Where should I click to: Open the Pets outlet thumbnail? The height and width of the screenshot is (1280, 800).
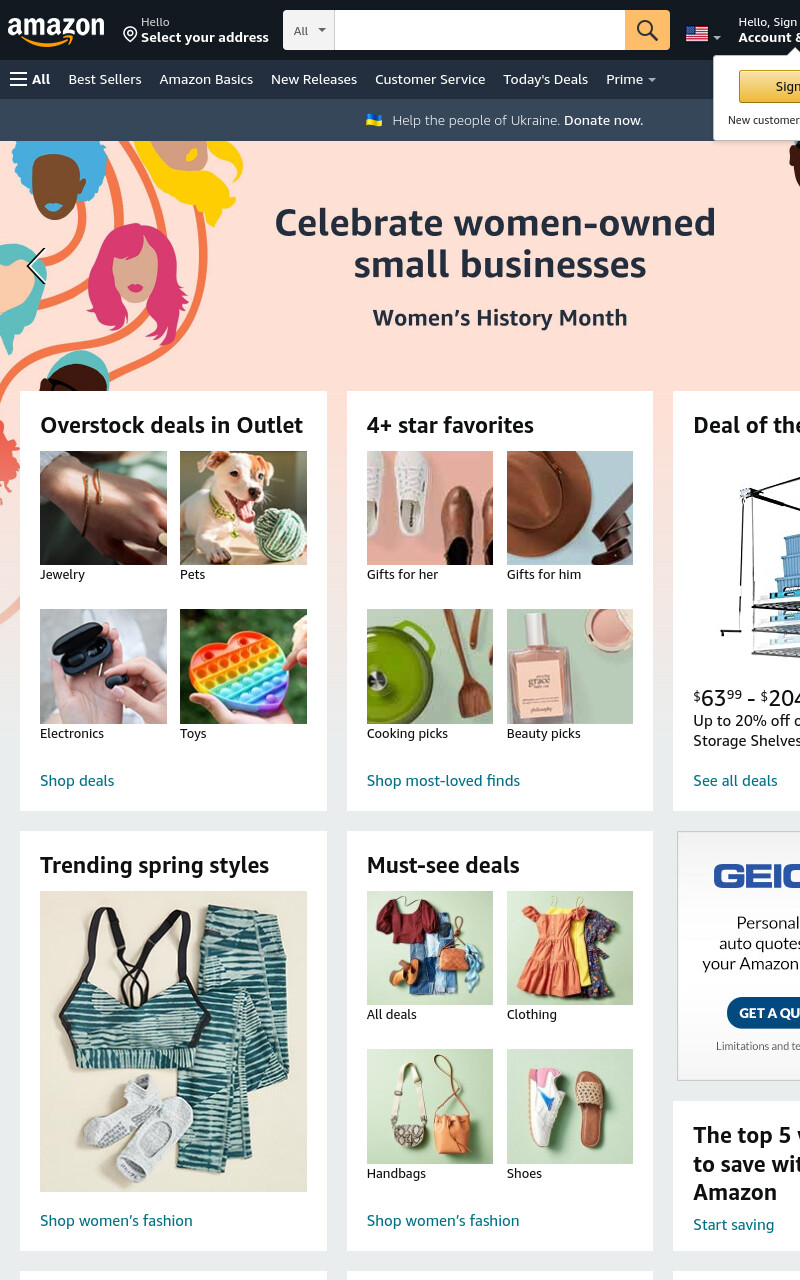coord(243,508)
